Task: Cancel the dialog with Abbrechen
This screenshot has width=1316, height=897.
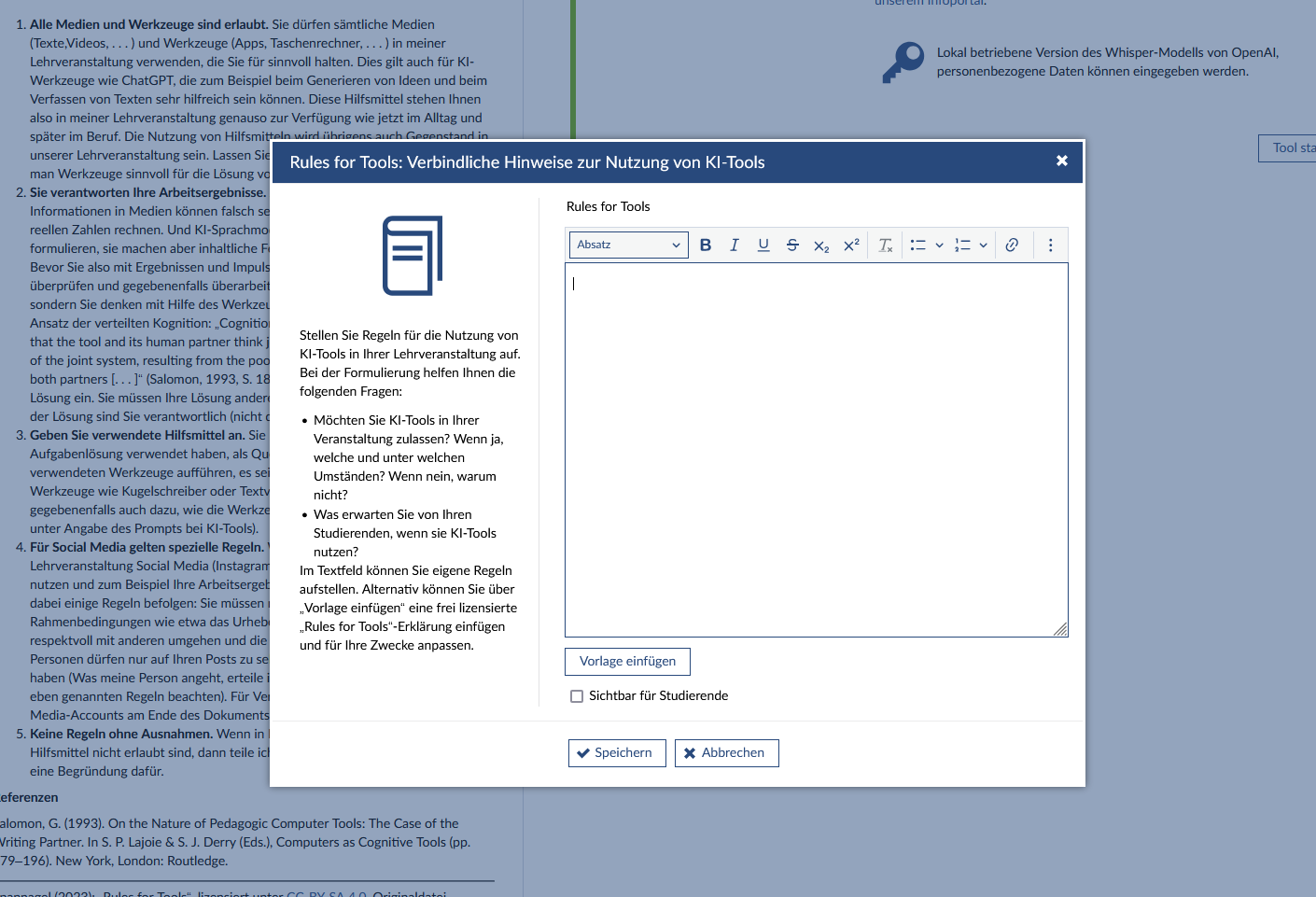Action: coord(727,753)
